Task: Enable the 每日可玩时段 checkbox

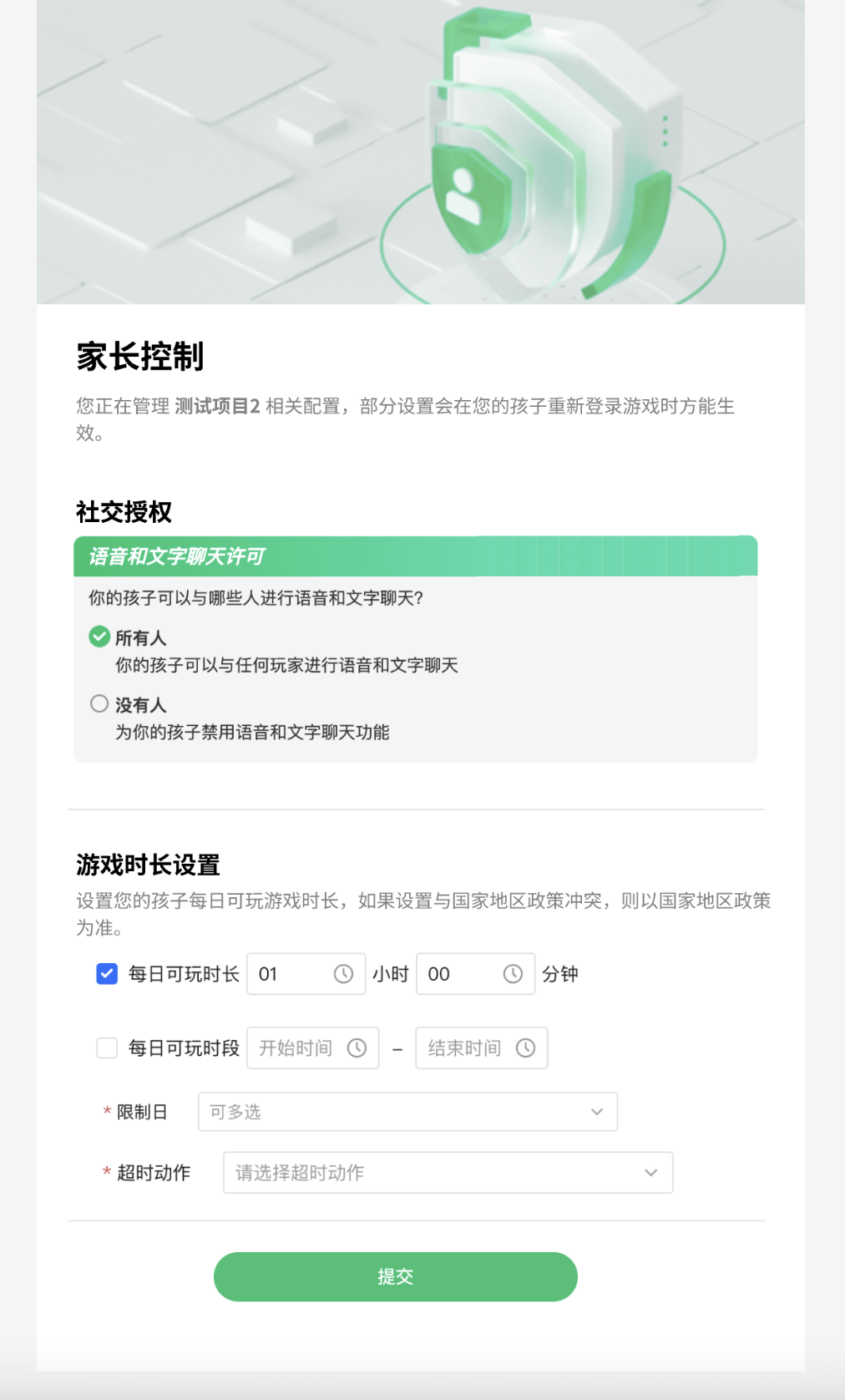Action: 107,1047
